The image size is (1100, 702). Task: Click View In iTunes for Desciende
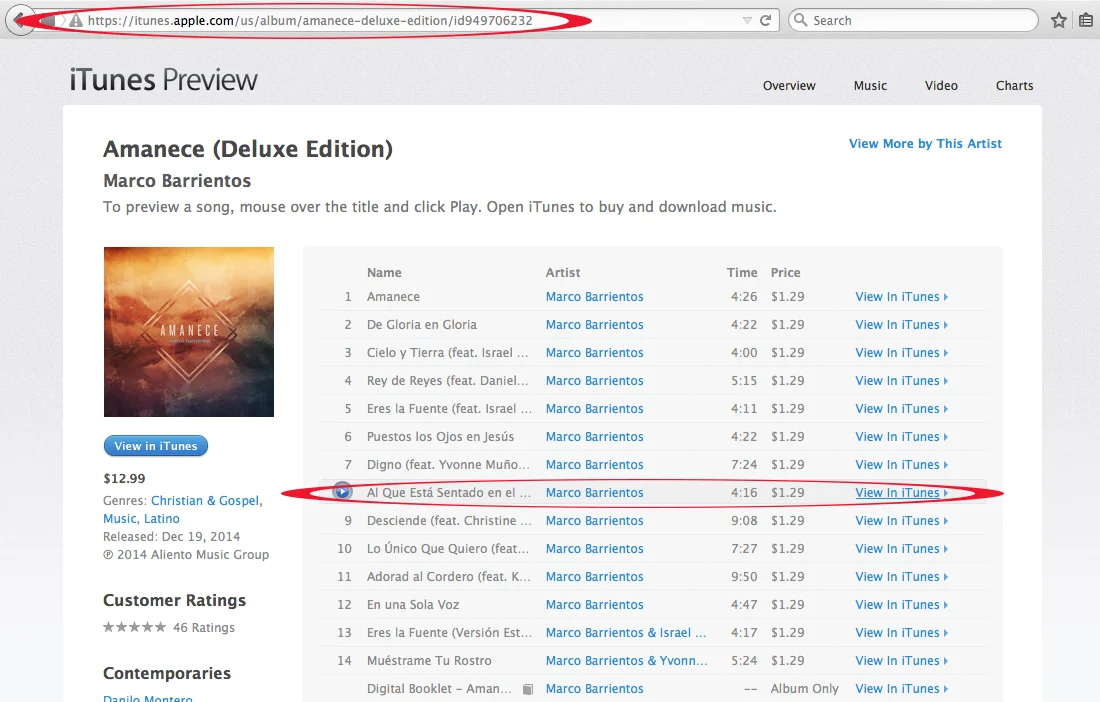[x=901, y=521]
